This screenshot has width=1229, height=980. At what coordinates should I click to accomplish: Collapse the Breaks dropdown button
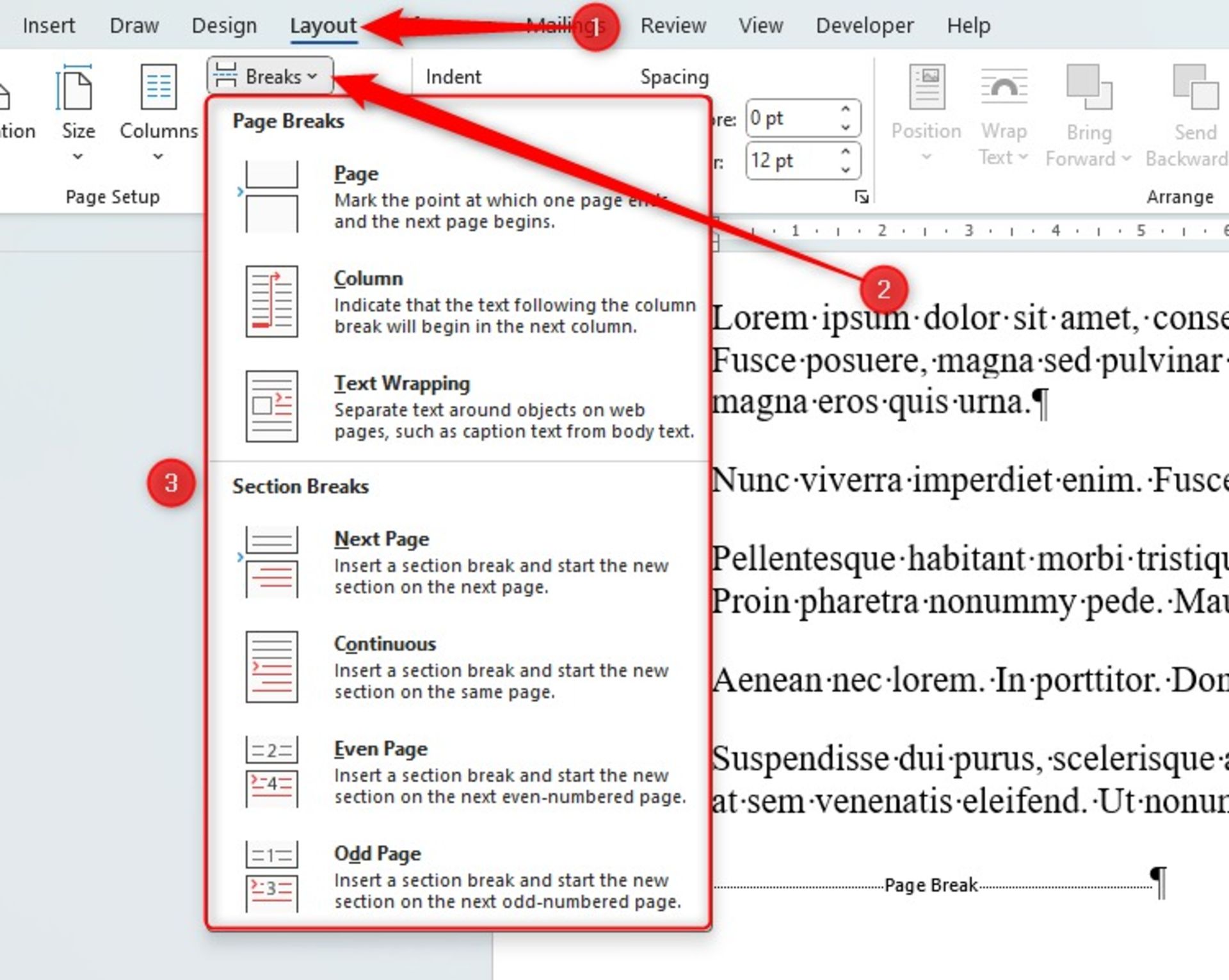click(269, 76)
